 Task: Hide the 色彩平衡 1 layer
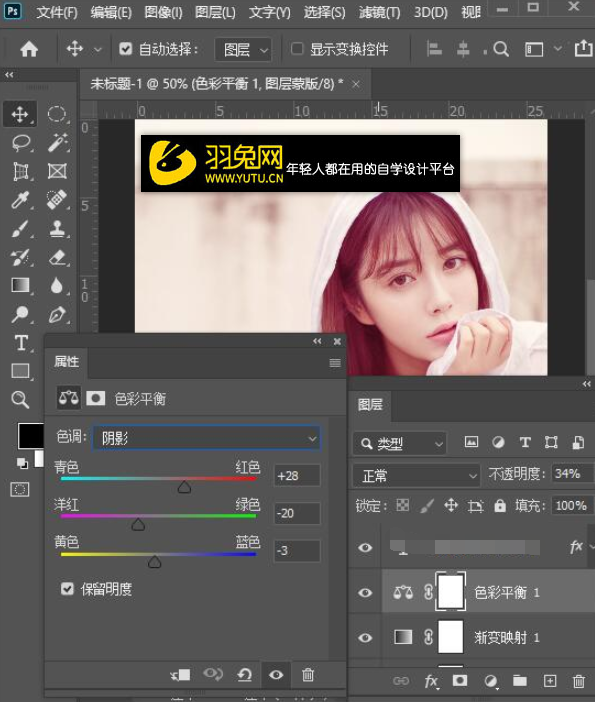tap(365, 592)
